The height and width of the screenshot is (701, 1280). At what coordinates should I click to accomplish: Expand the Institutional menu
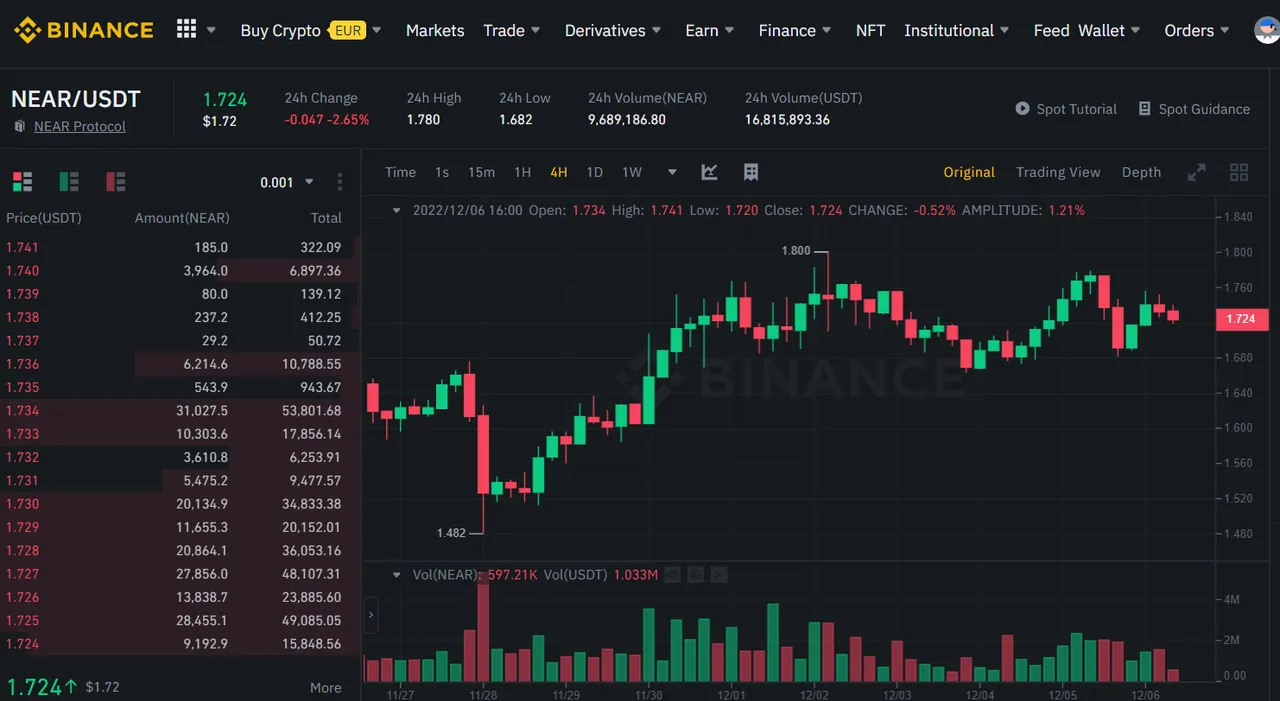pyautogui.click(x=957, y=30)
